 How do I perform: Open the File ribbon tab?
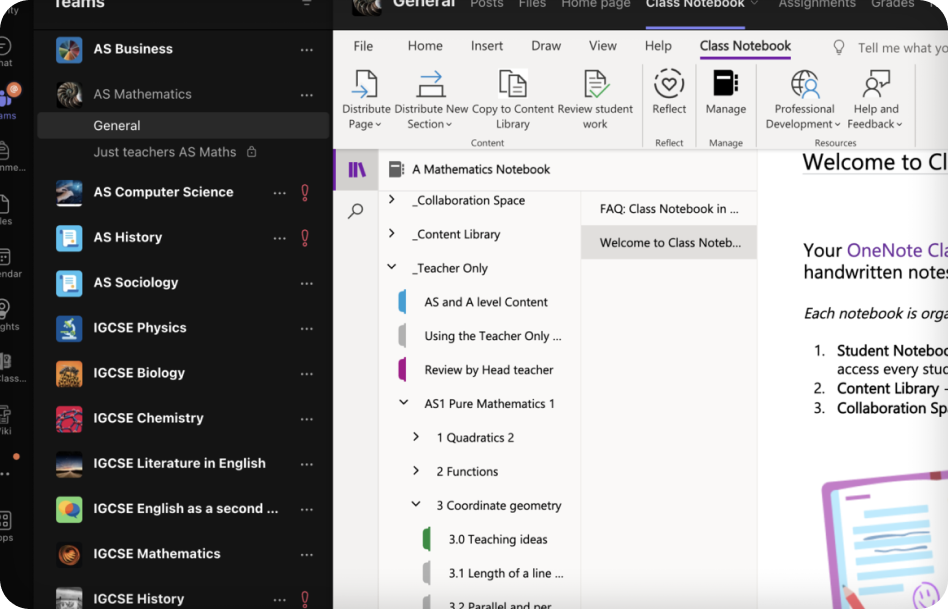363,46
